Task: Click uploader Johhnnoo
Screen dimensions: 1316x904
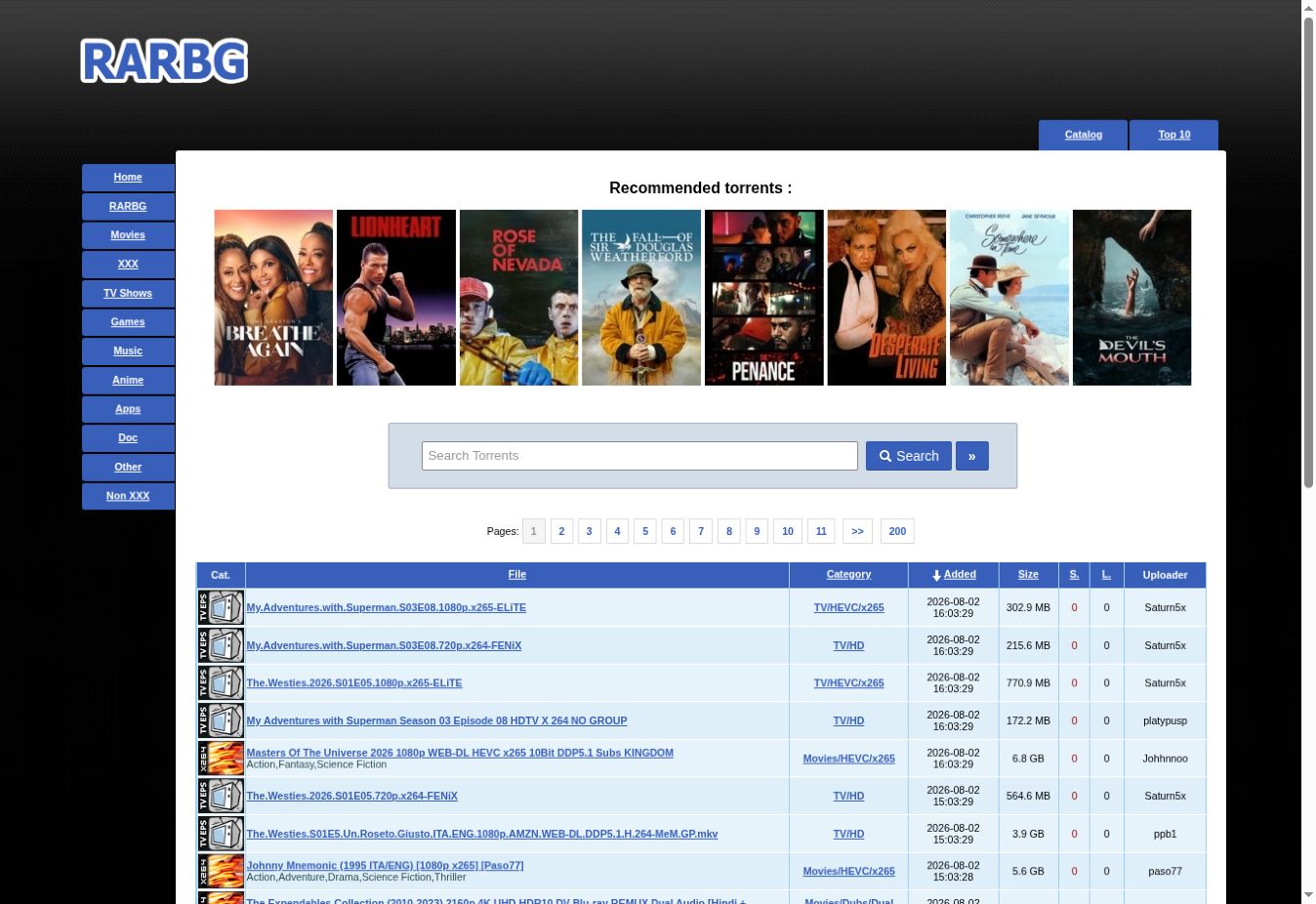Action: [x=1165, y=759]
